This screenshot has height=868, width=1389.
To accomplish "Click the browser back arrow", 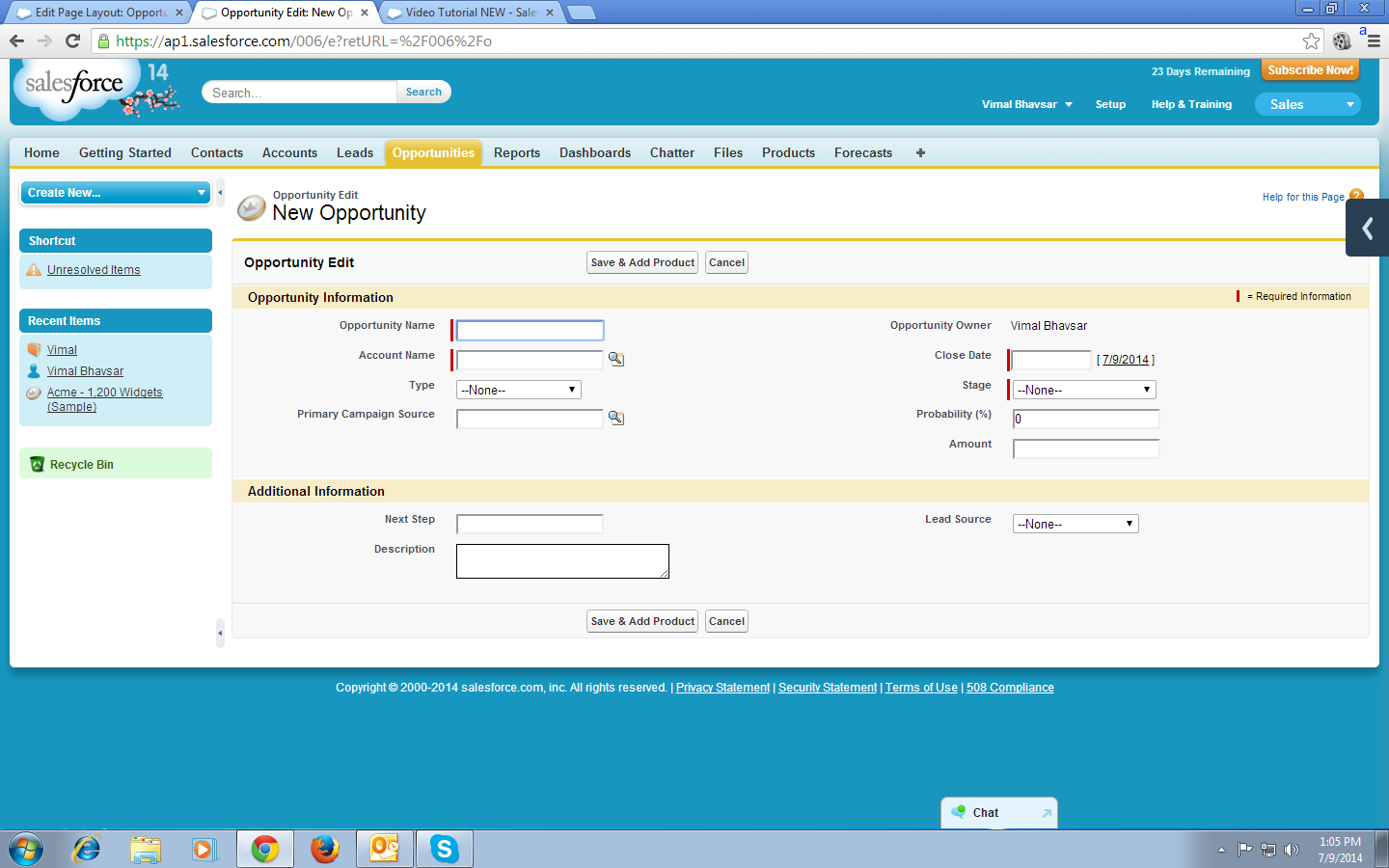I will click(x=16, y=41).
